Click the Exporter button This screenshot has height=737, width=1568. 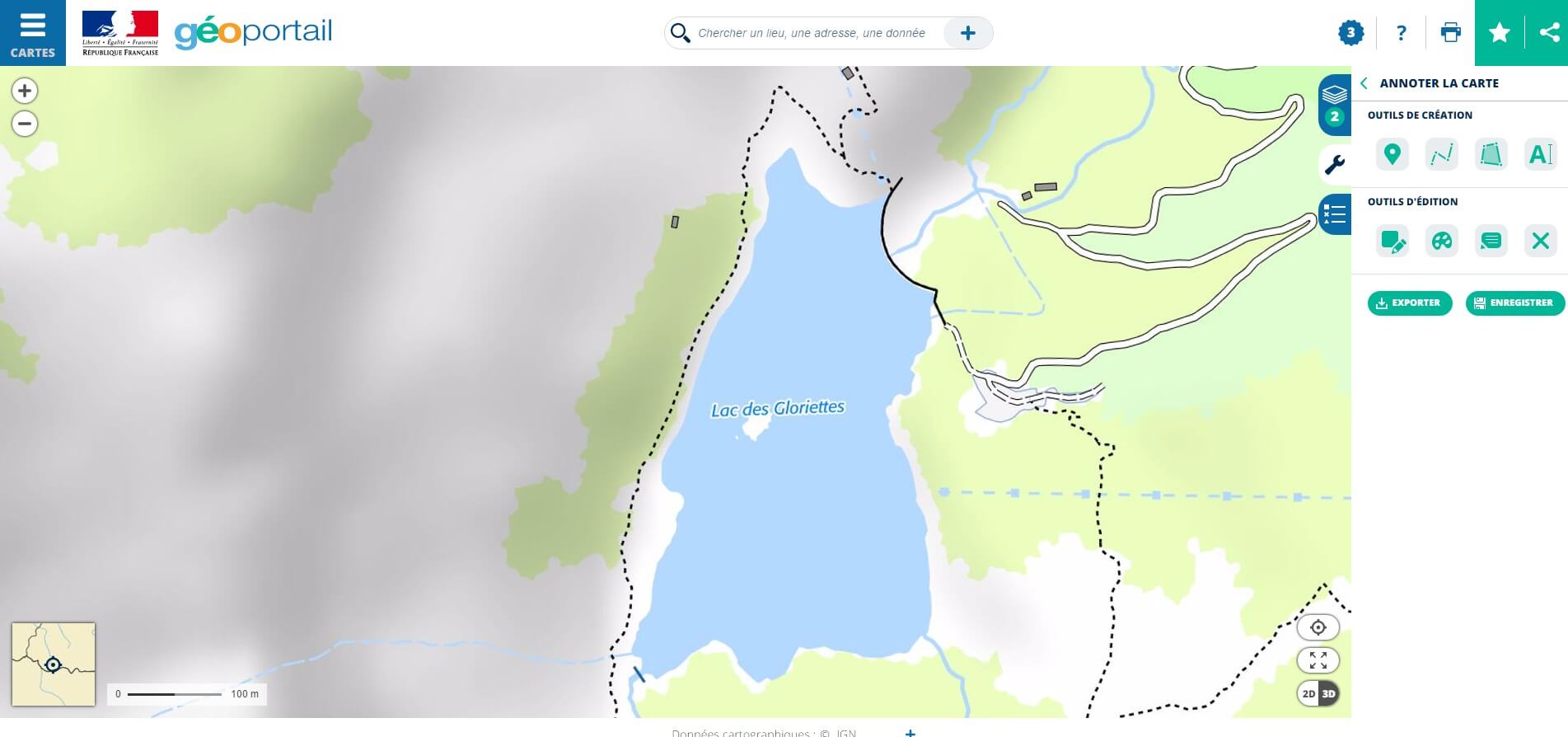click(x=1409, y=303)
